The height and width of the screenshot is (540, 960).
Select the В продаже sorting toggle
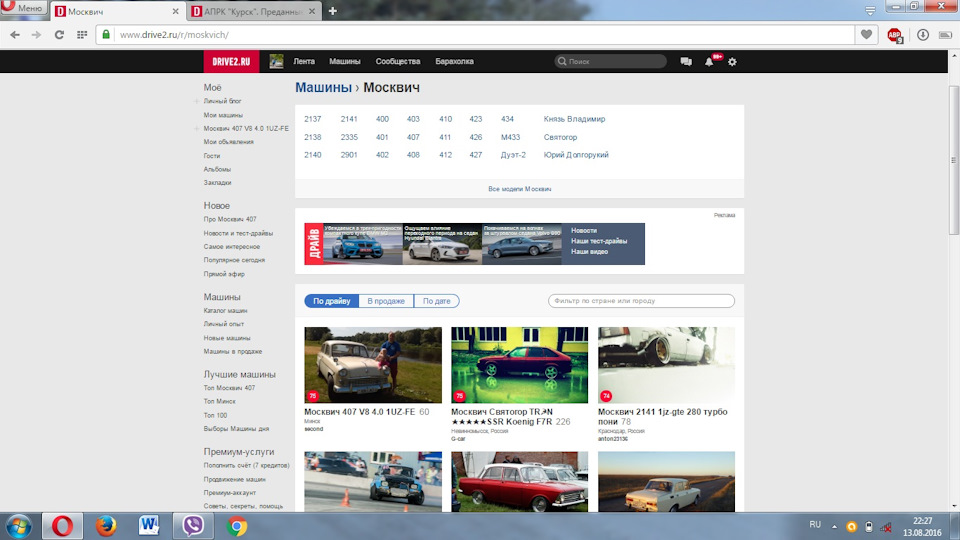tap(386, 301)
